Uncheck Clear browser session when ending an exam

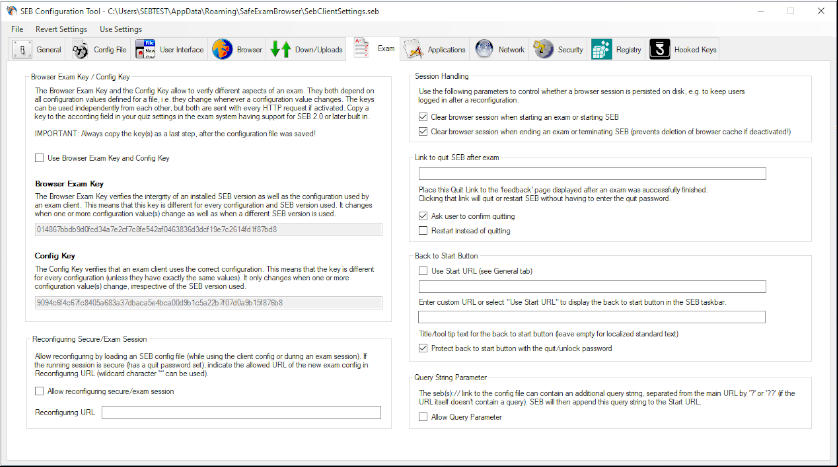pos(423,131)
